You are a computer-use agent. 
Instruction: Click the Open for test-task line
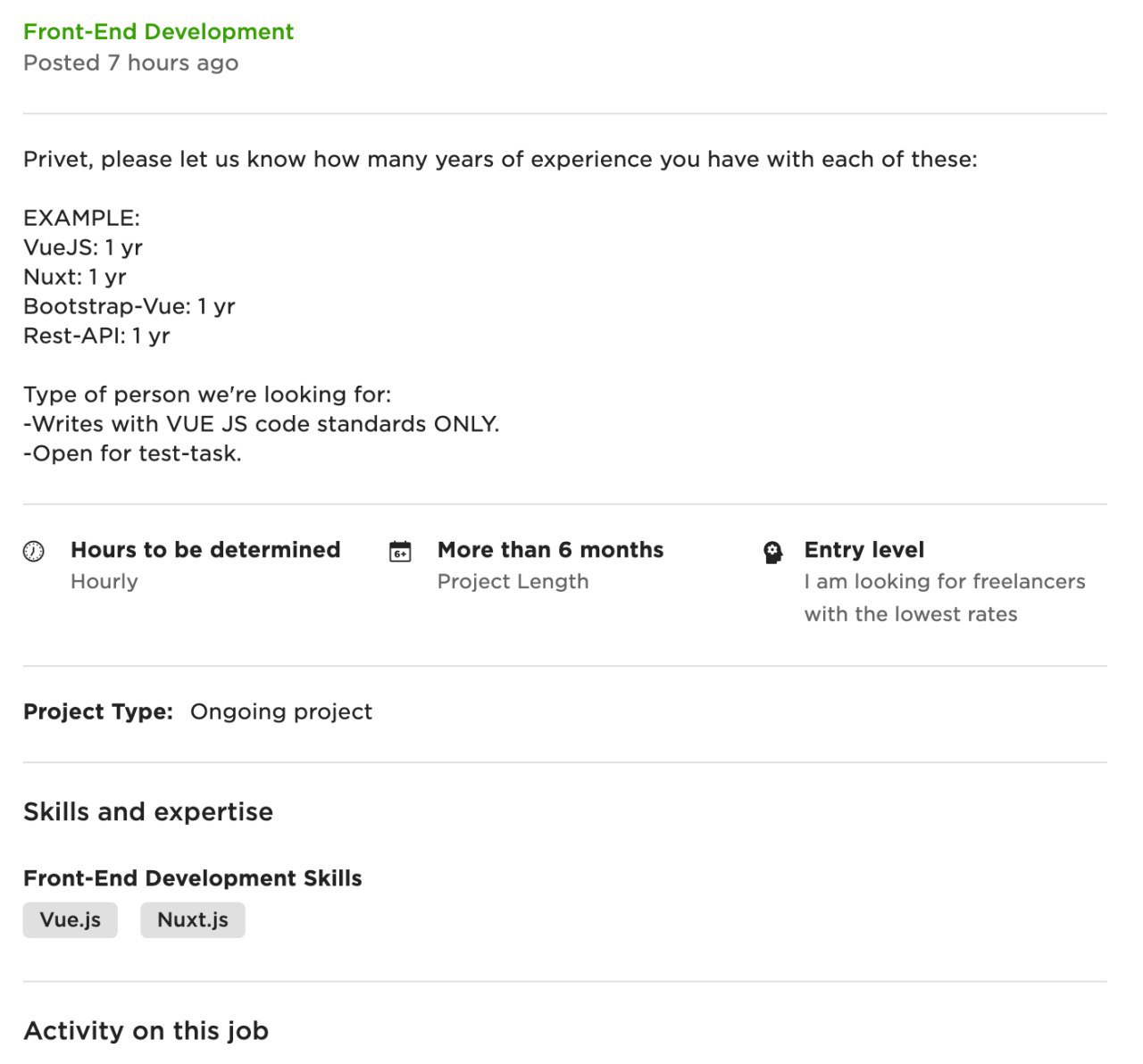132,453
